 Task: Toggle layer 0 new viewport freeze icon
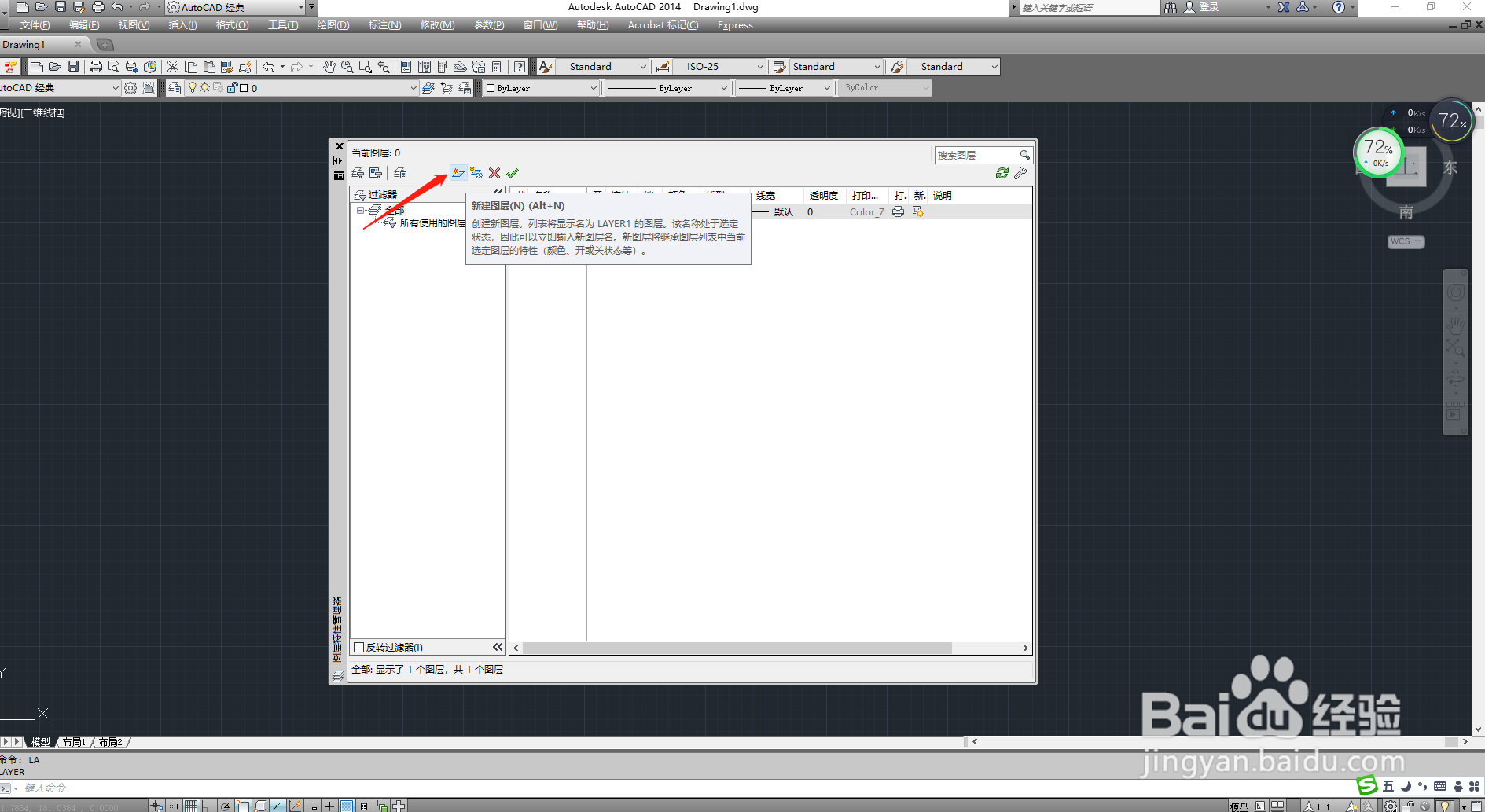point(917,212)
